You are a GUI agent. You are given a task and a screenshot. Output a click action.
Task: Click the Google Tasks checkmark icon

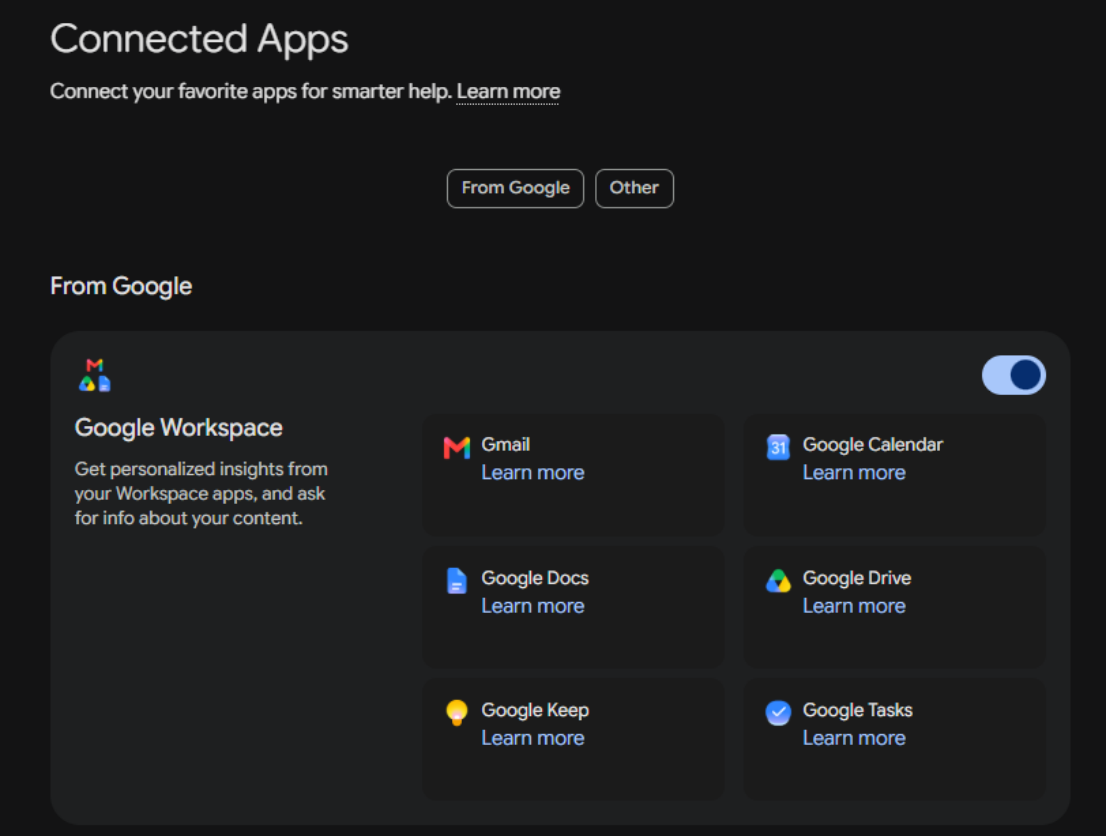tap(778, 713)
